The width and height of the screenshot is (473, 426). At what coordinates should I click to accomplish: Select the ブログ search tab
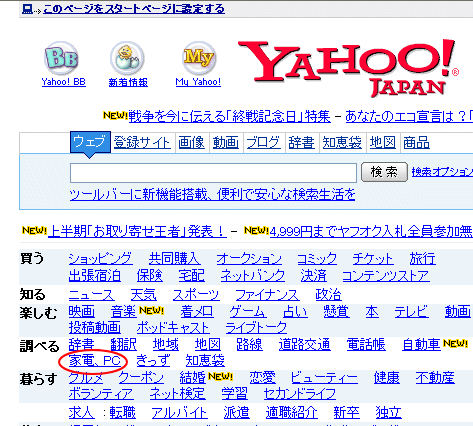pyautogui.click(x=264, y=143)
